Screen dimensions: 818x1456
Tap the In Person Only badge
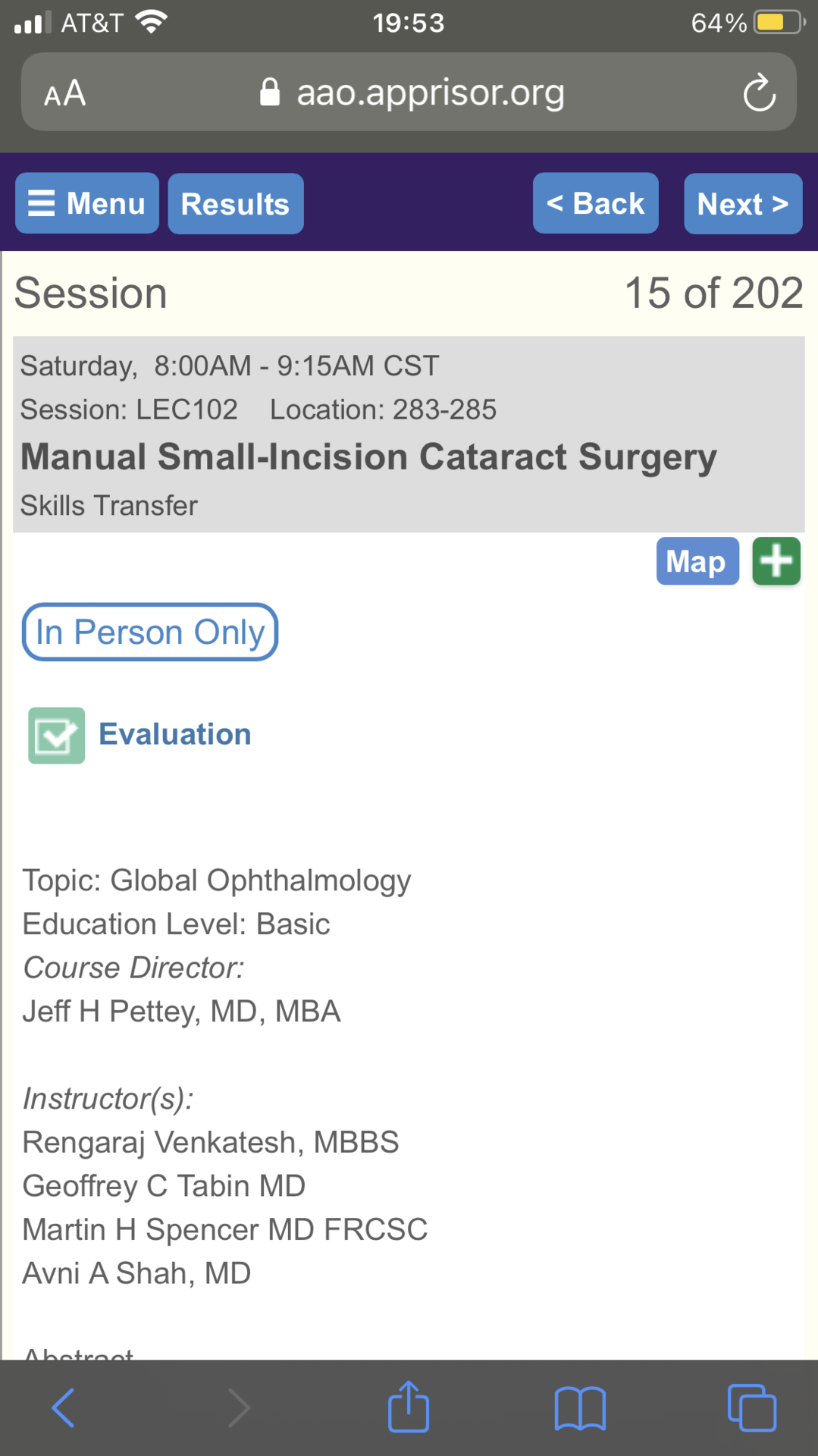pos(150,632)
